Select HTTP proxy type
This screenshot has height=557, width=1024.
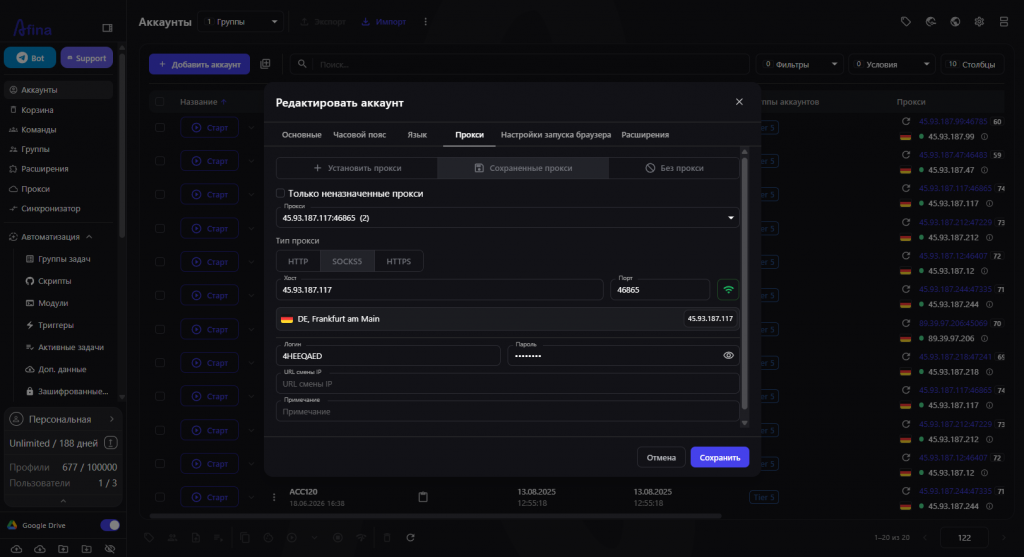[298, 261]
